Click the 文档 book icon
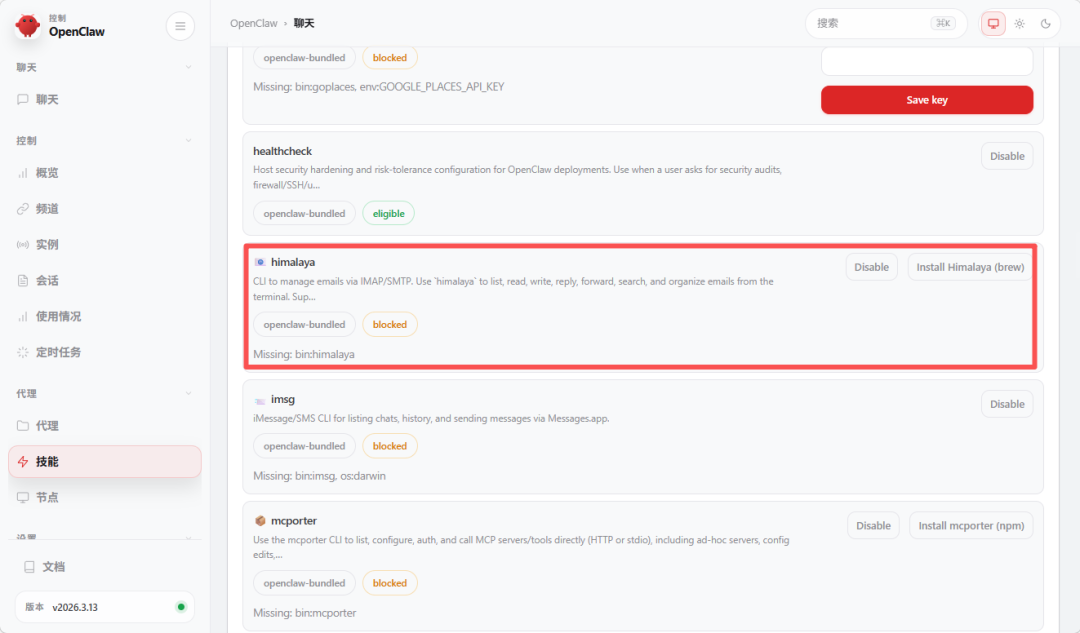The height and width of the screenshot is (633, 1080). pyautogui.click(x=29, y=567)
